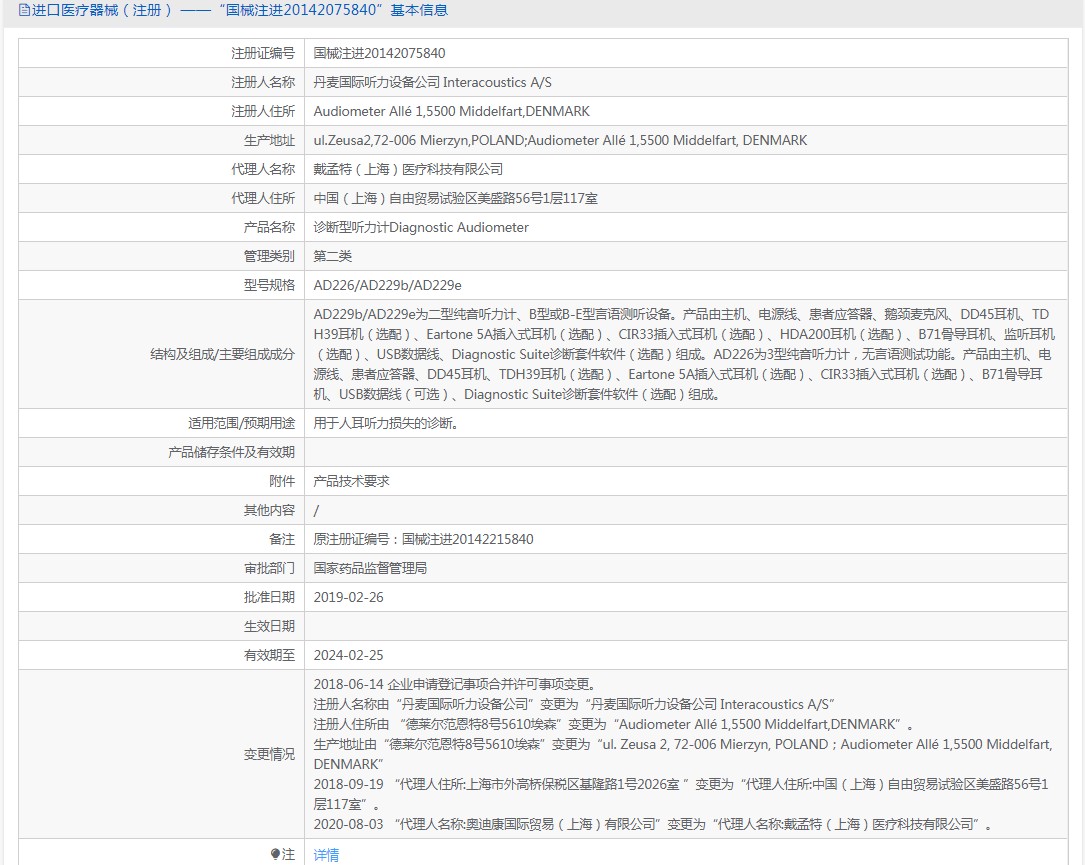Viewport: 1085px width, 865px height.
Task: Click the change line starting with 注册人名称由
Action: pyautogui.click(x=574, y=704)
